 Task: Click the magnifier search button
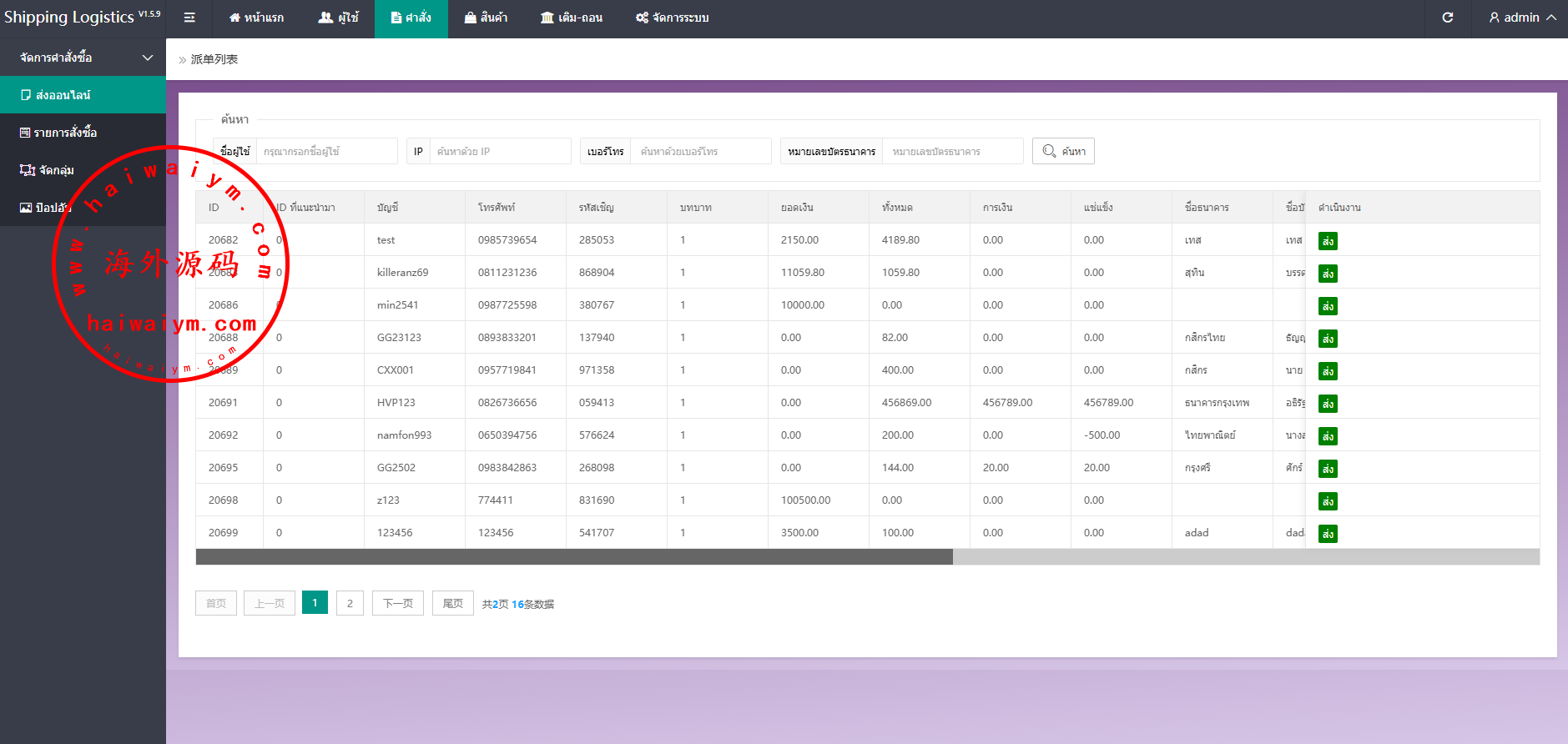point(1063,151)
